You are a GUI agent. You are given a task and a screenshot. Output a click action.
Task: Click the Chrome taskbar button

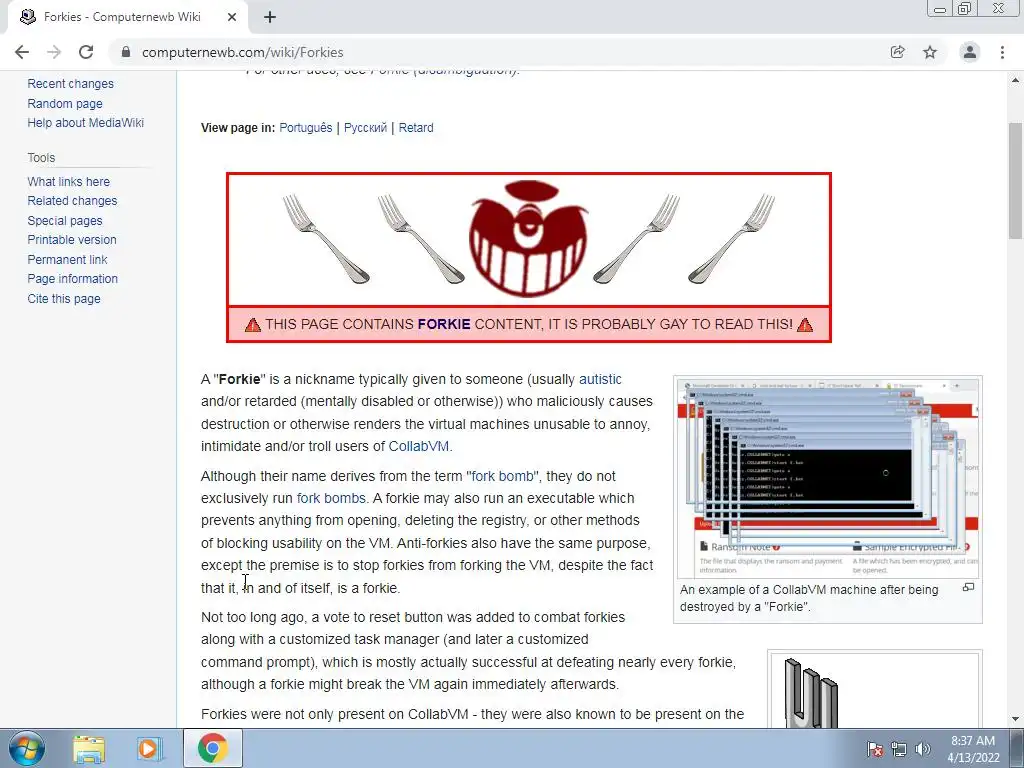coord(212,748)
